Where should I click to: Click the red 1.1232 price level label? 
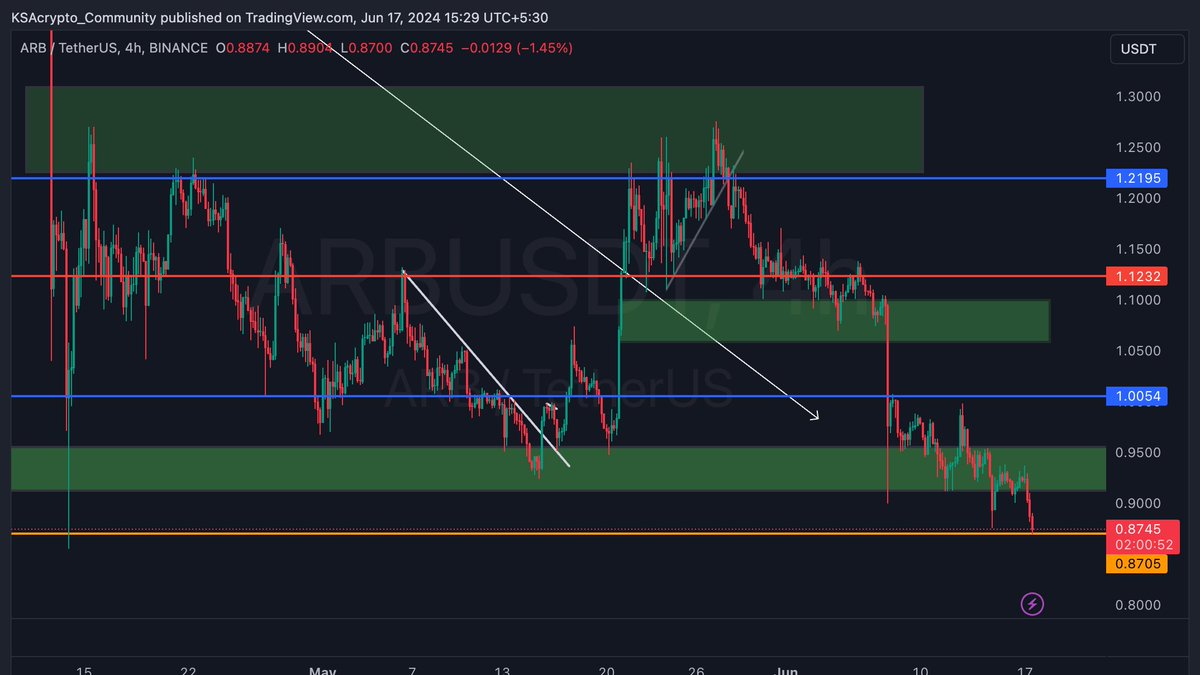pos(1138,276)
